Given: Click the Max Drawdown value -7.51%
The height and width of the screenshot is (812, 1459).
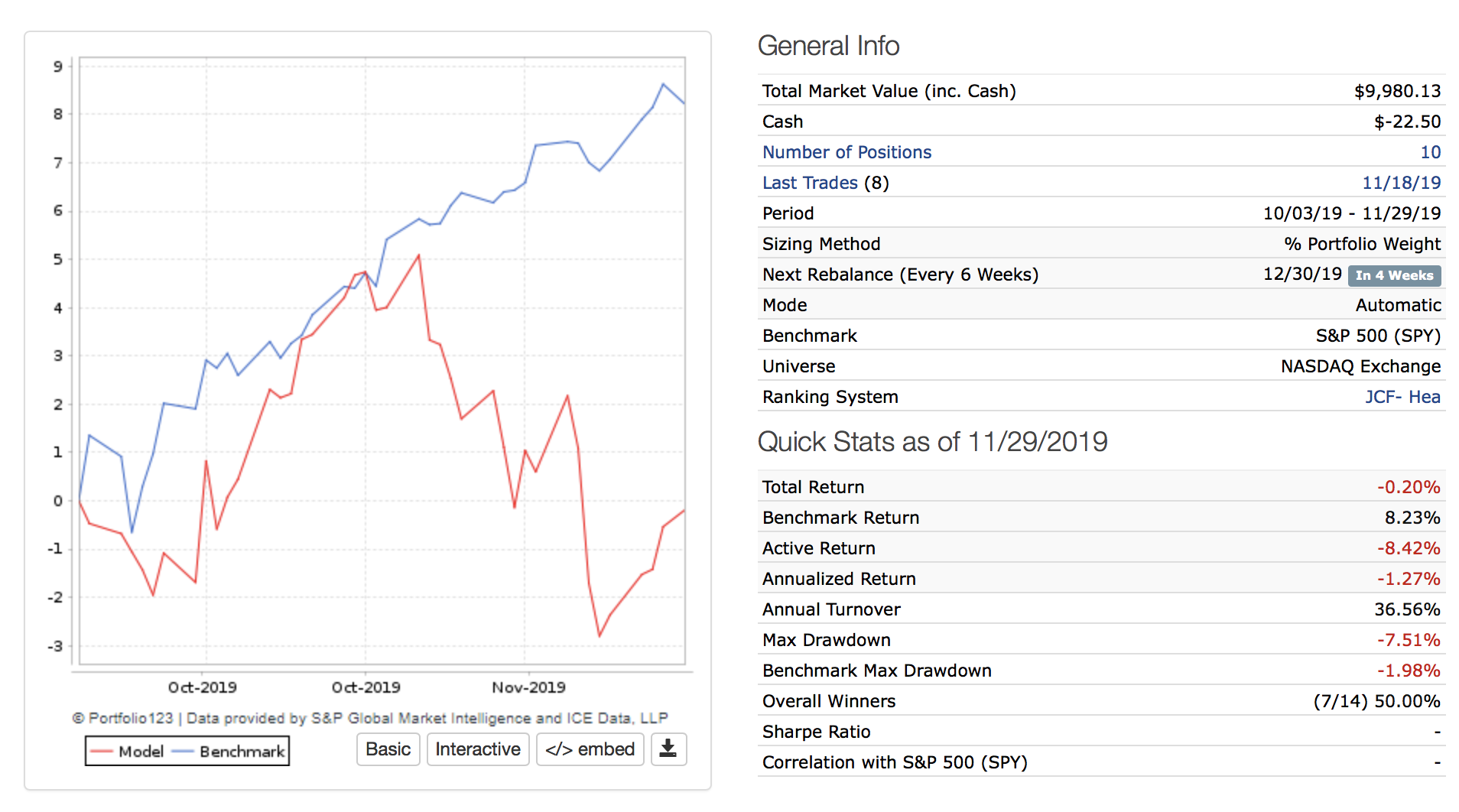Looking at the screenshot, I should [x=1409, y=640].
